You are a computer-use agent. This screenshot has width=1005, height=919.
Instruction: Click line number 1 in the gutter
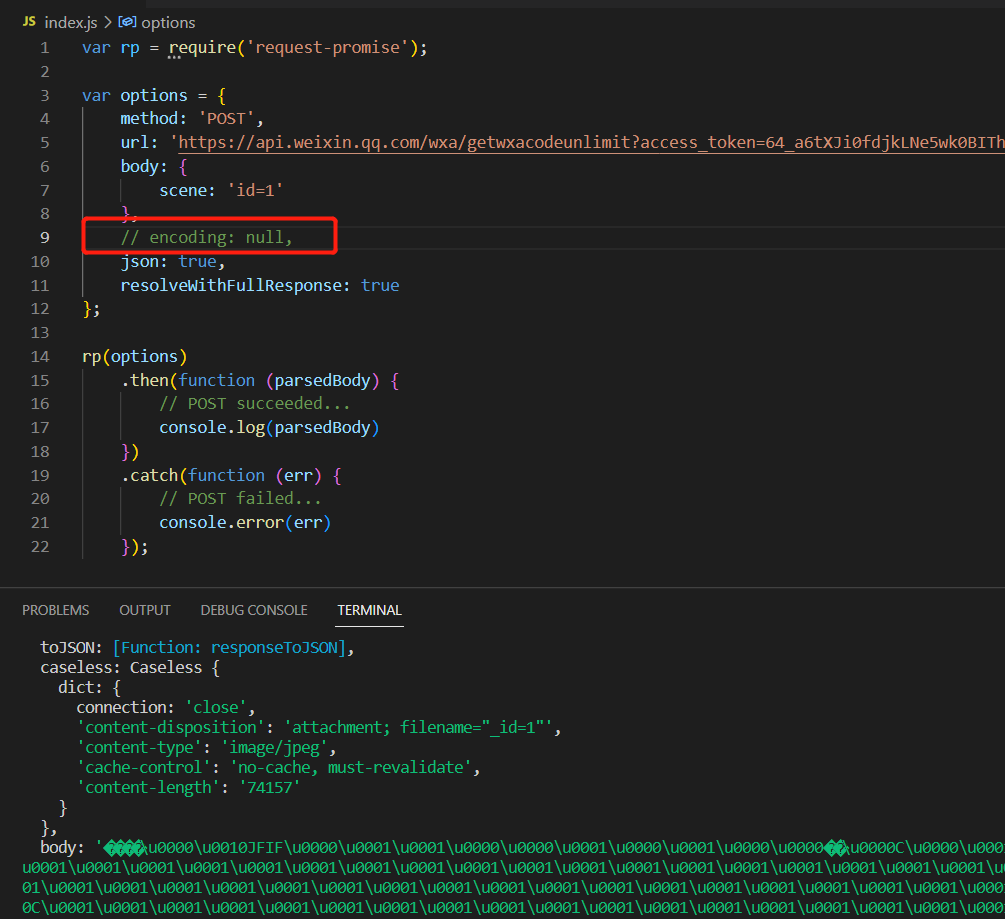(45, 48)
